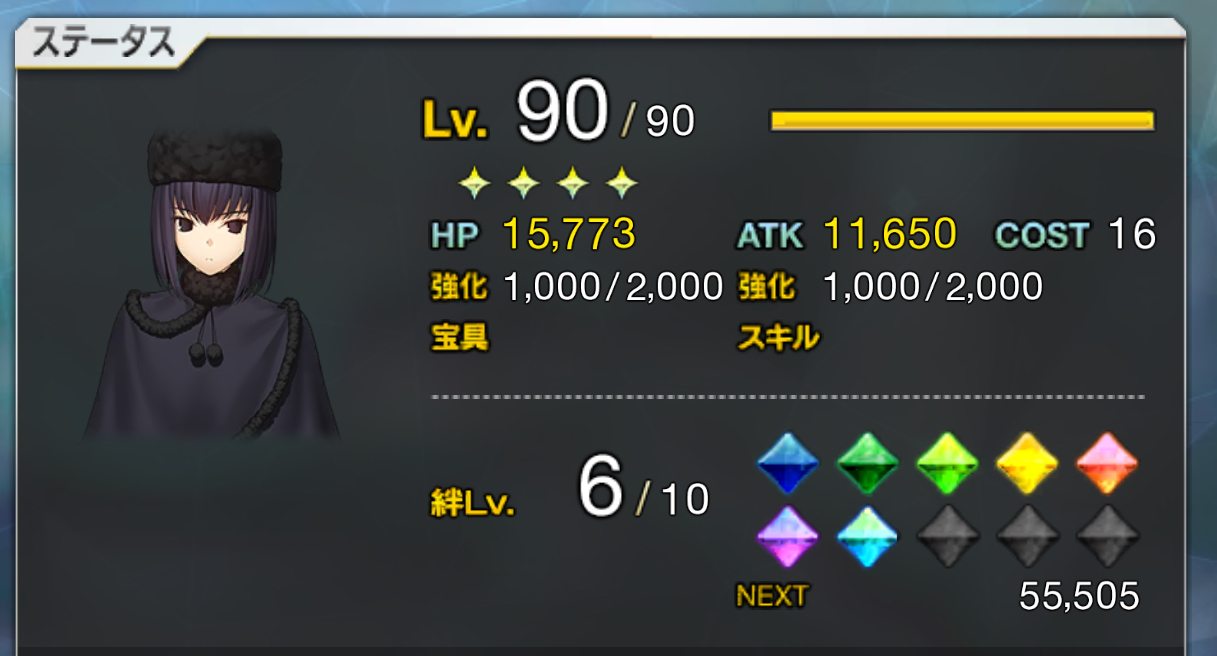Select the ステータス tab header
Viewport: 1217px width, 656px height.
point(104,44)
